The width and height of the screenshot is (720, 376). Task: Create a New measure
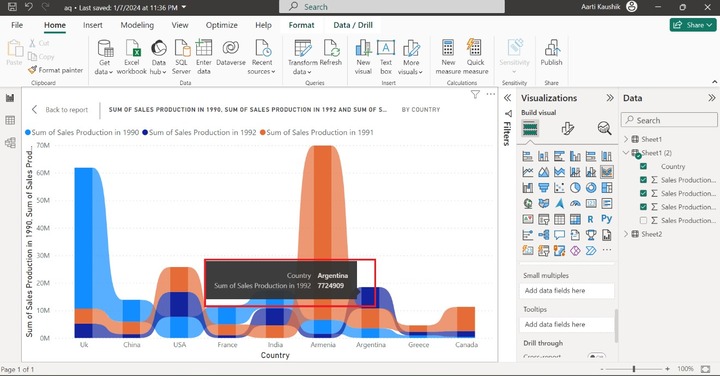[448, 57]
